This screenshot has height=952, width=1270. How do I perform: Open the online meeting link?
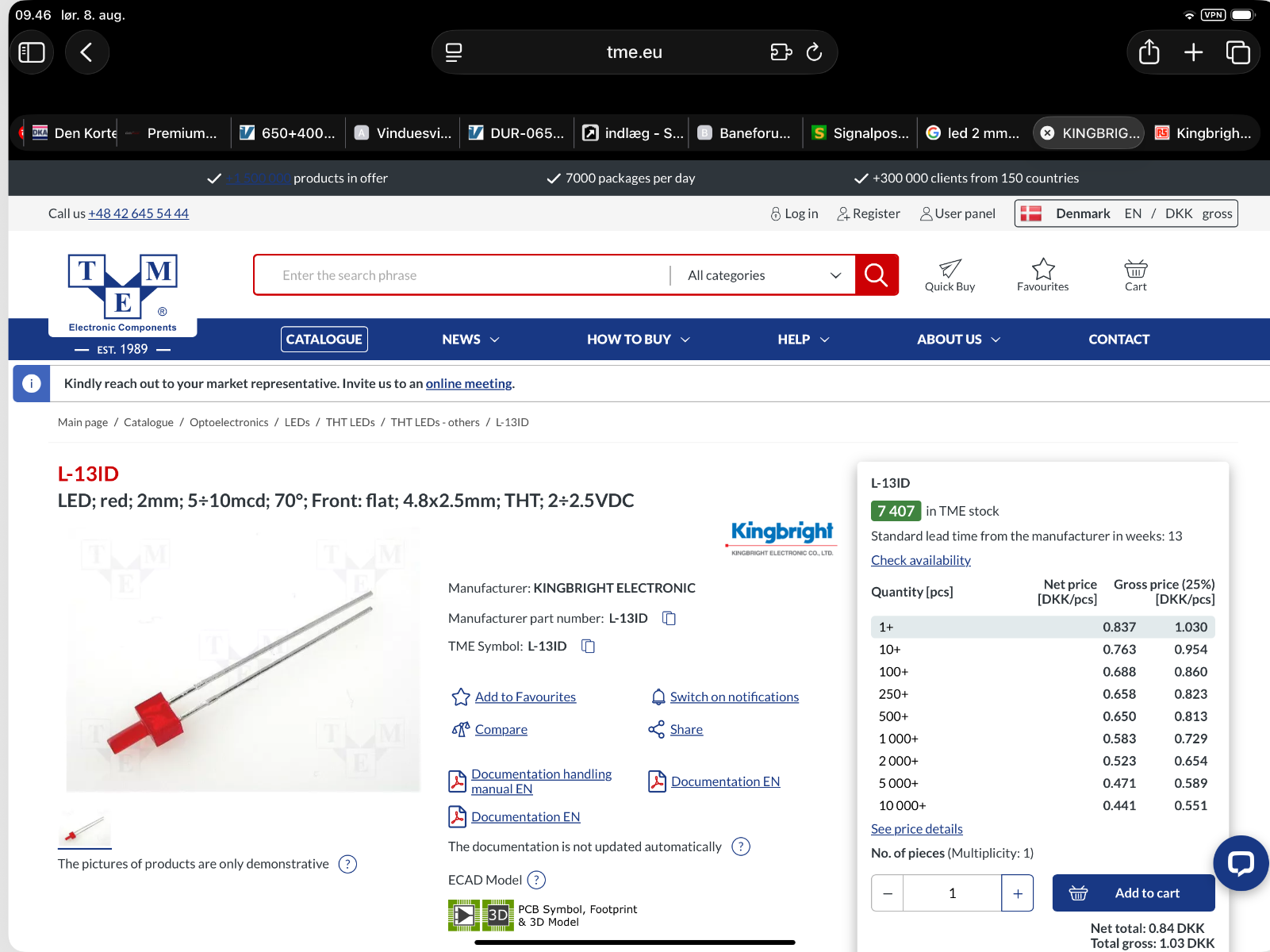point(469,384)
